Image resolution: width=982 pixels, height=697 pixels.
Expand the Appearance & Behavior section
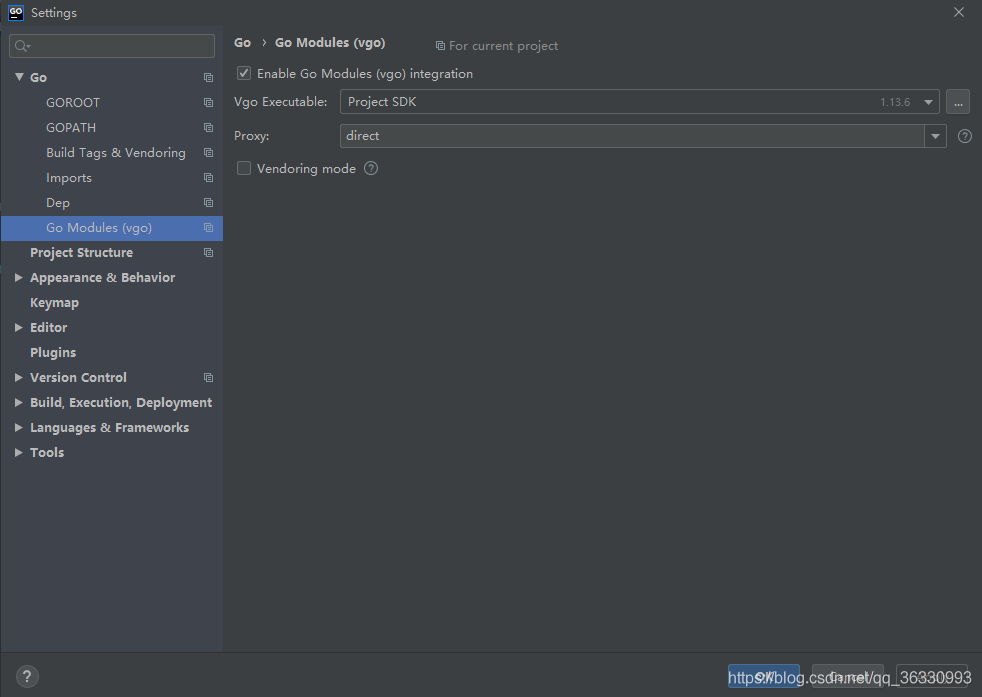(19, 278)
